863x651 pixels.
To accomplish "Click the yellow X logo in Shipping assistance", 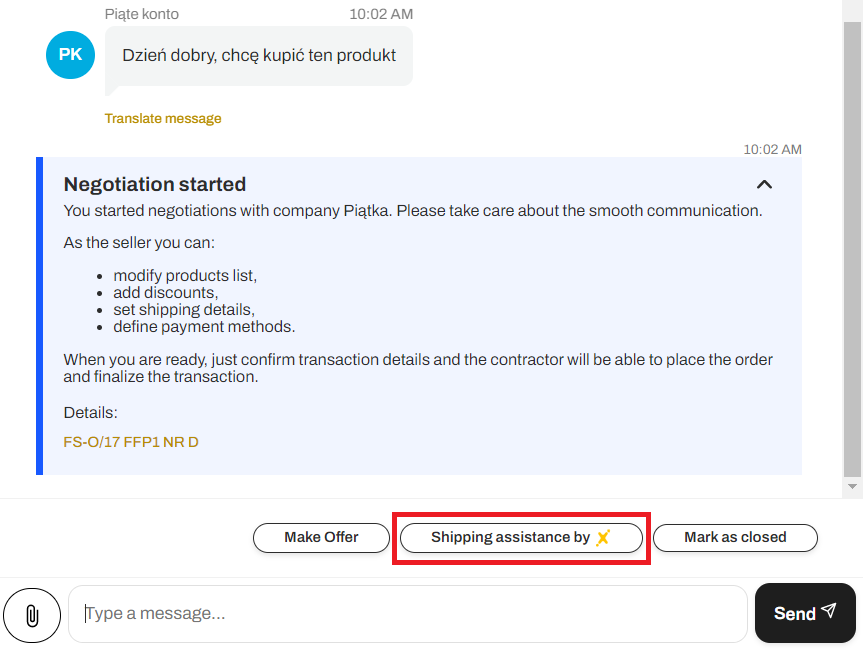I will point(603,537).
